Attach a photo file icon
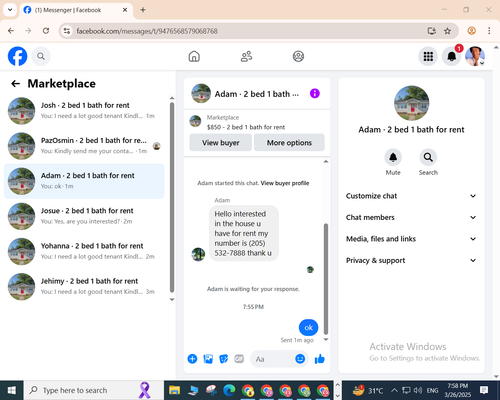The height and width of the screenshot is (400, 500). click(208, 359)
